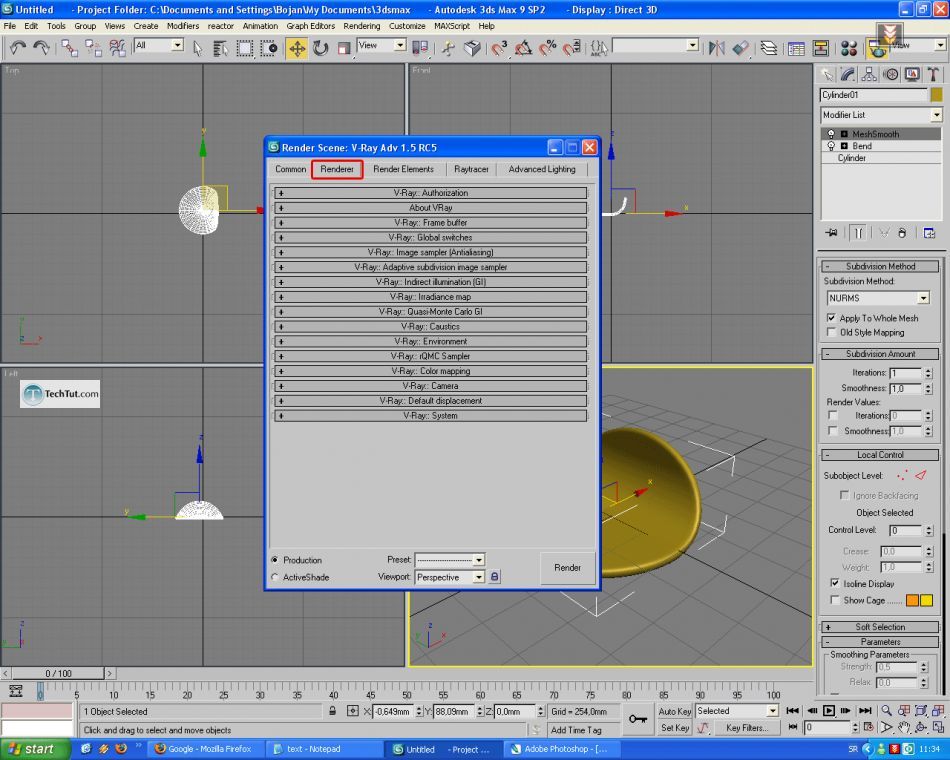This screenshot has height=760, width=950.
Task: Click the Undo arrow in main toolbar
Action: coord(18,48)
